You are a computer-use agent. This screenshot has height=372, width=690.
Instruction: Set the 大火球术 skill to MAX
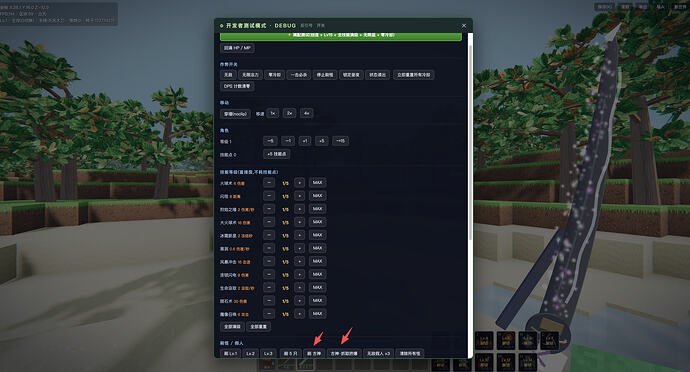317,222
